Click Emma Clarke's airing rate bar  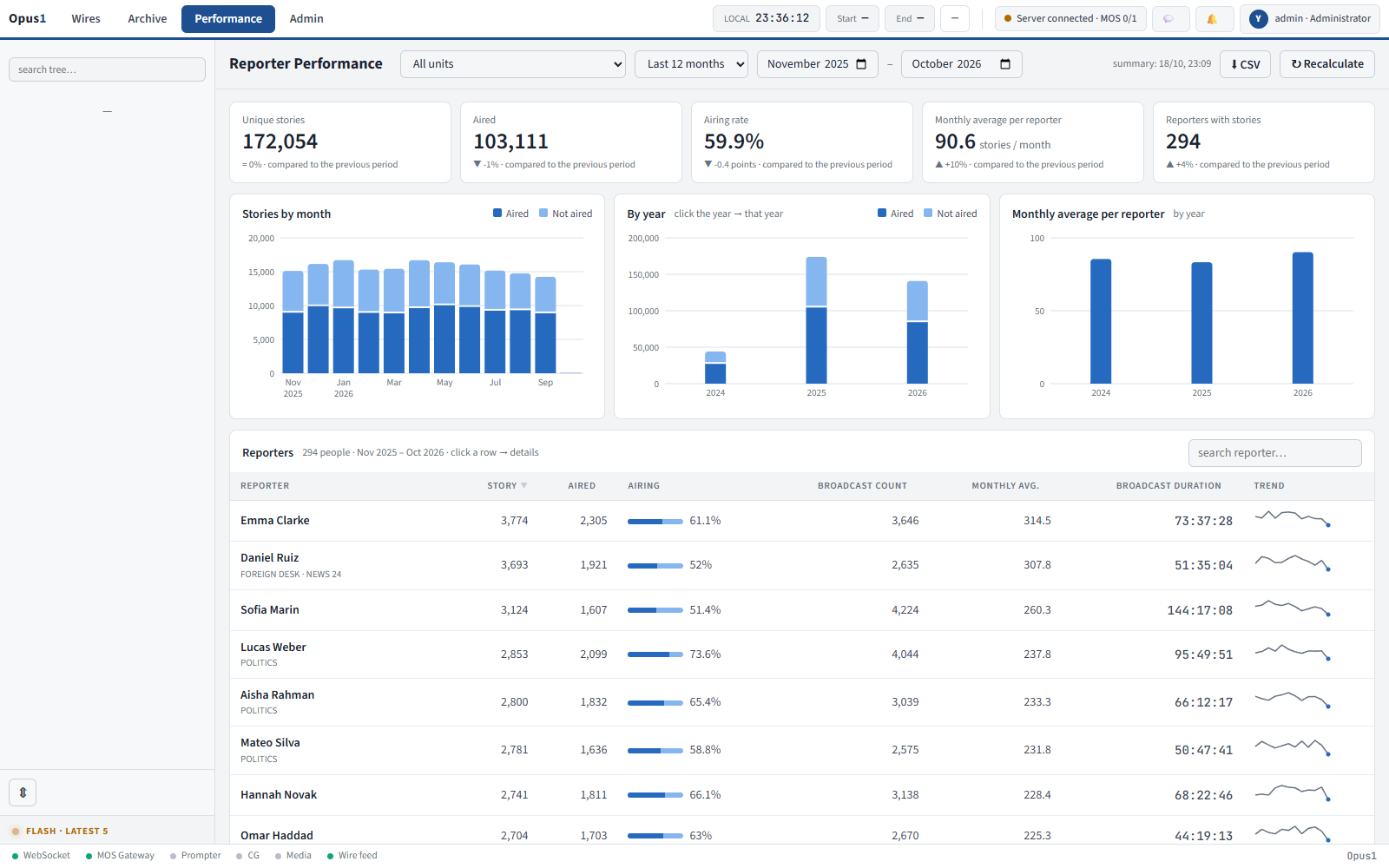(x=655, y=522)
